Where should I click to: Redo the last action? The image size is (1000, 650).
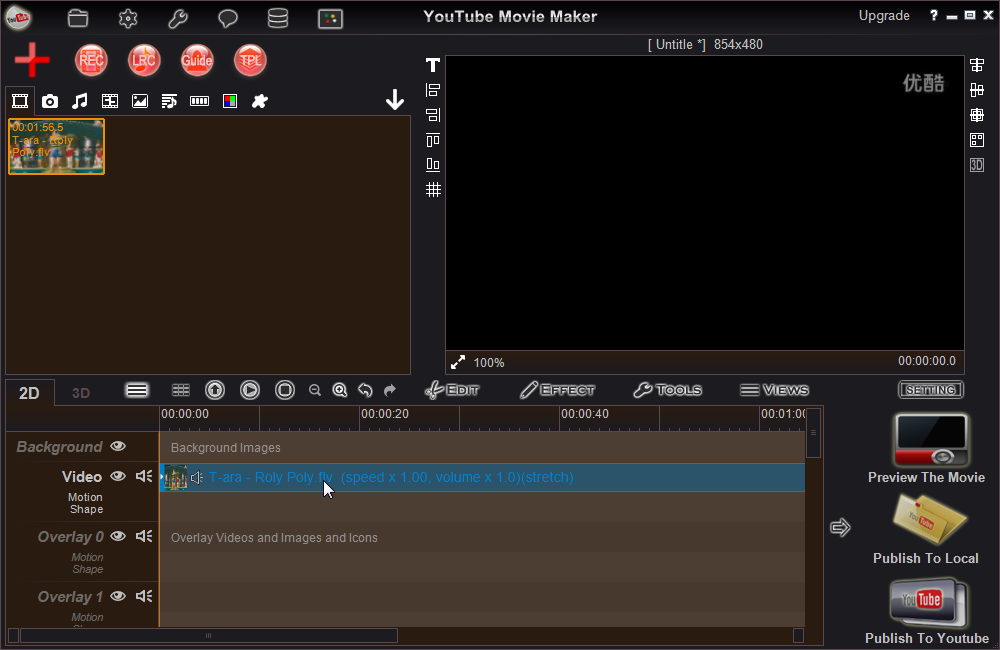pos(390,390)
